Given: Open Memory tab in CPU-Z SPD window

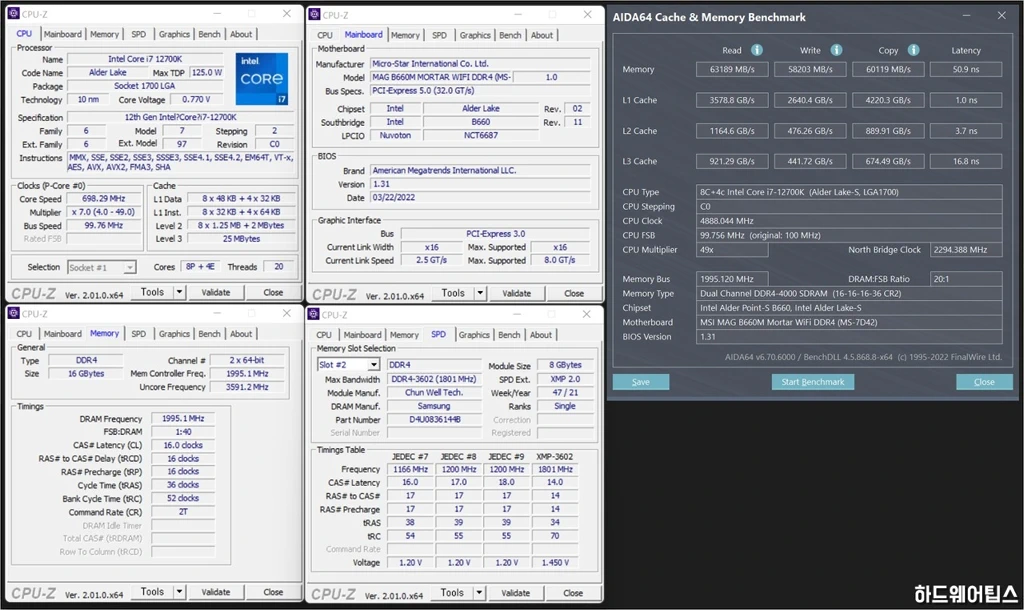Looking at the screenshot, I should tap(404, 335).
